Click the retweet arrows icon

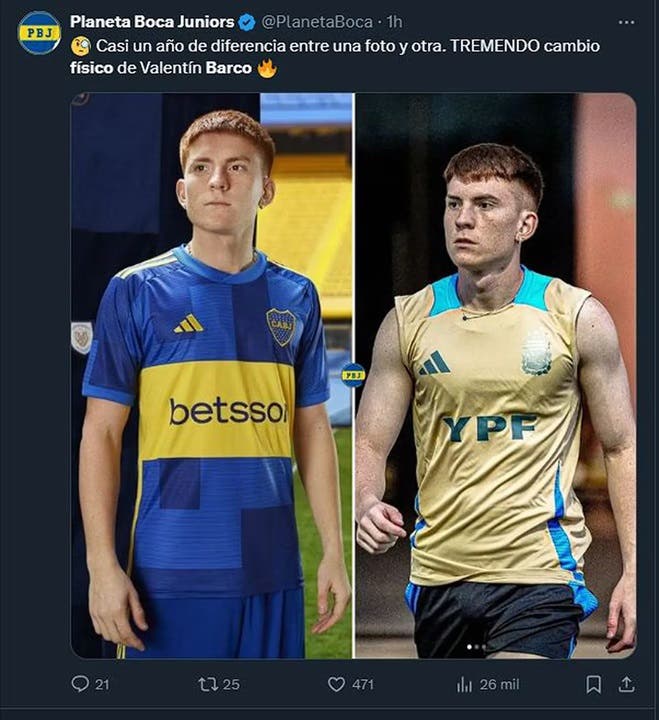click(208, 684)
